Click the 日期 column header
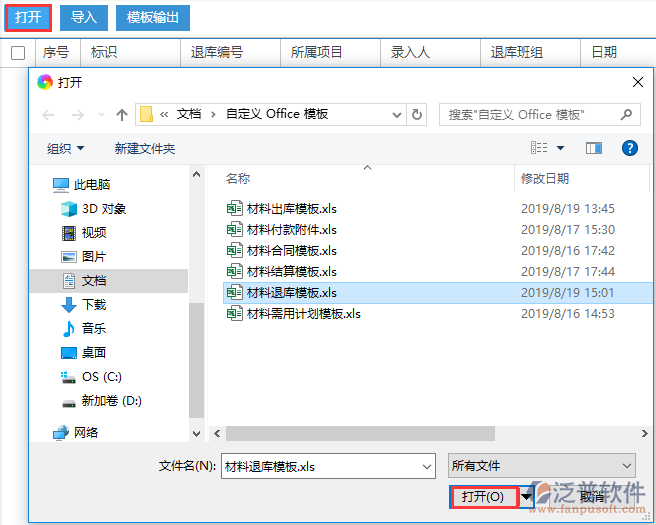Image resolution: width=656 pixels, height=525 pixels. click(x=605, y=52)
